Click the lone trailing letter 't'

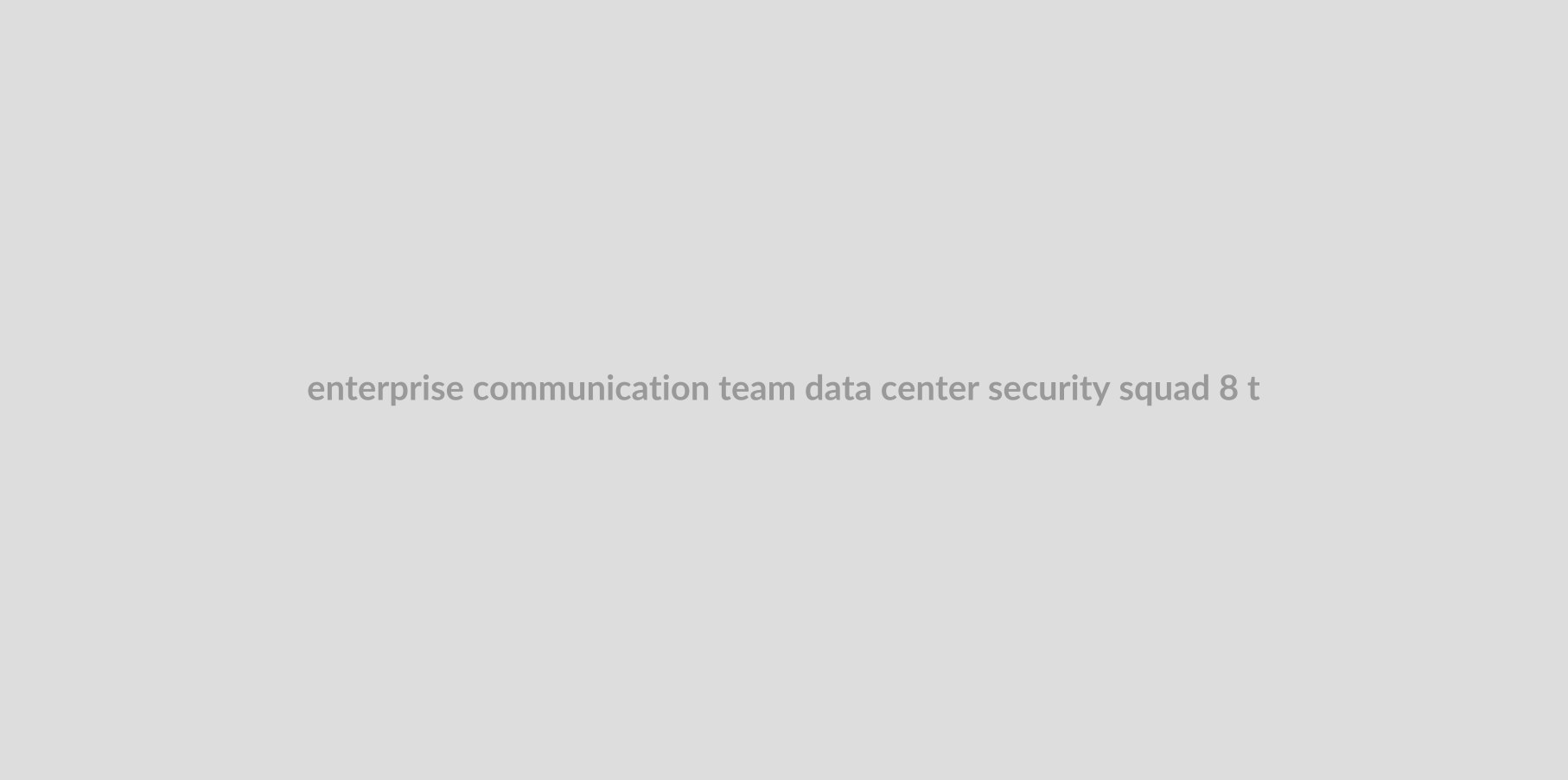tap(1253, 389)
